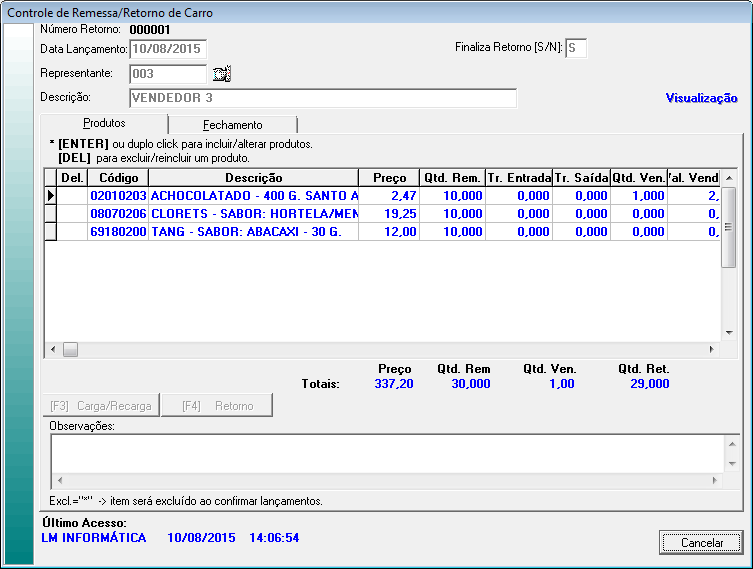Click the Representante lookup icon
This screenshot has width=753, height=569.
pos(222,73)
